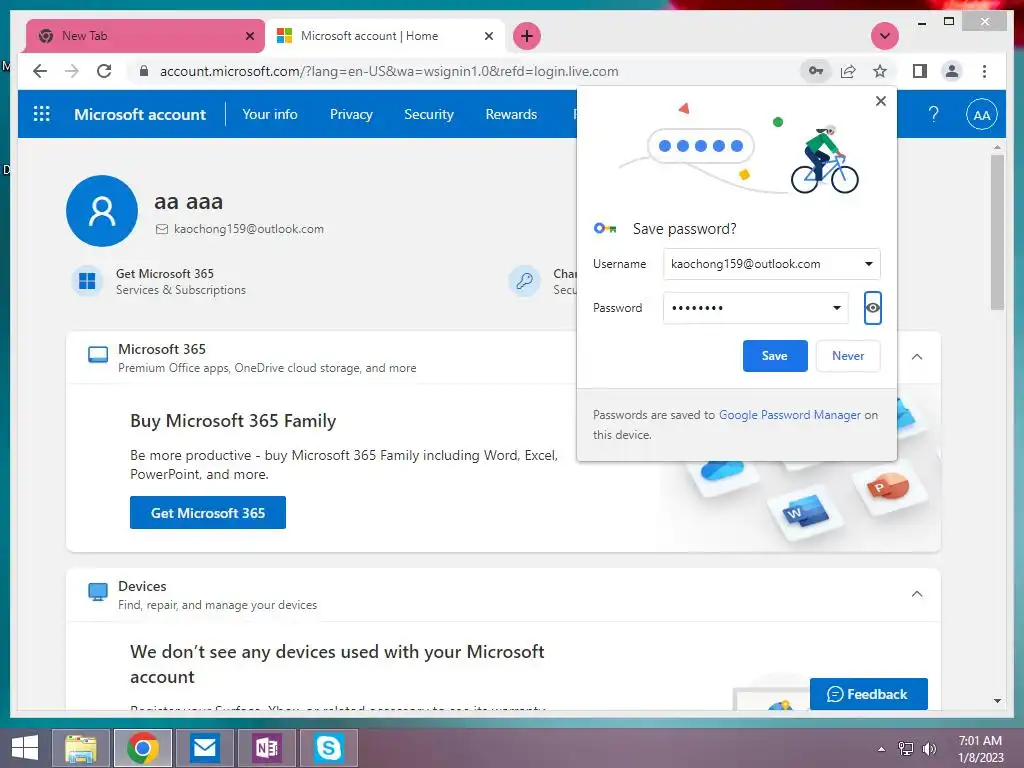
Task: Open Chrome three-dot menu
Action: (984, 71)
